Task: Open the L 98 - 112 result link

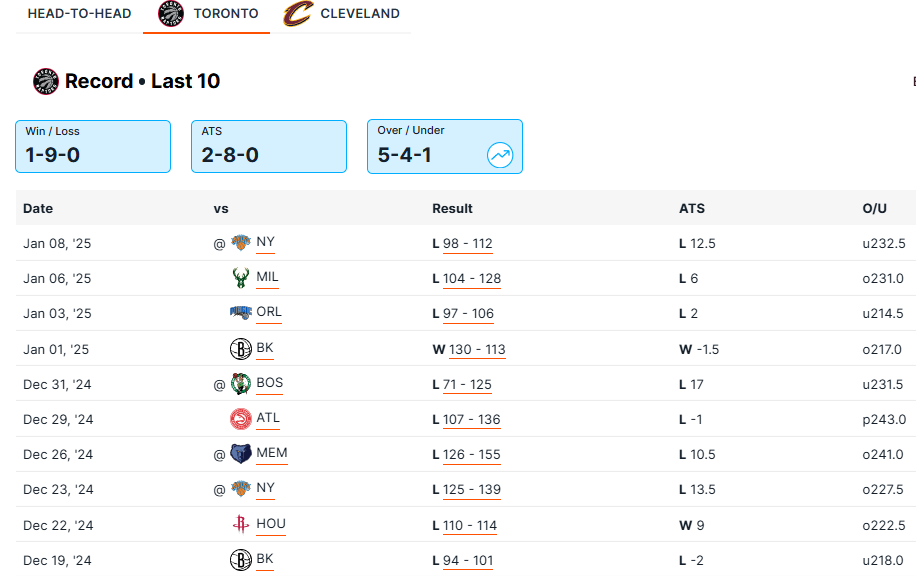Action: coord(467,244)
